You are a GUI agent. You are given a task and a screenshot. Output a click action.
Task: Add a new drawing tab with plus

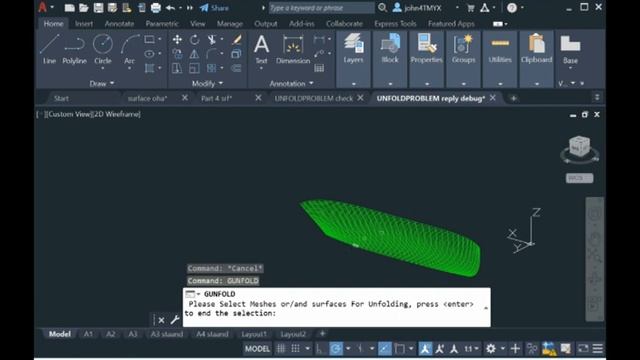point(513,98)
